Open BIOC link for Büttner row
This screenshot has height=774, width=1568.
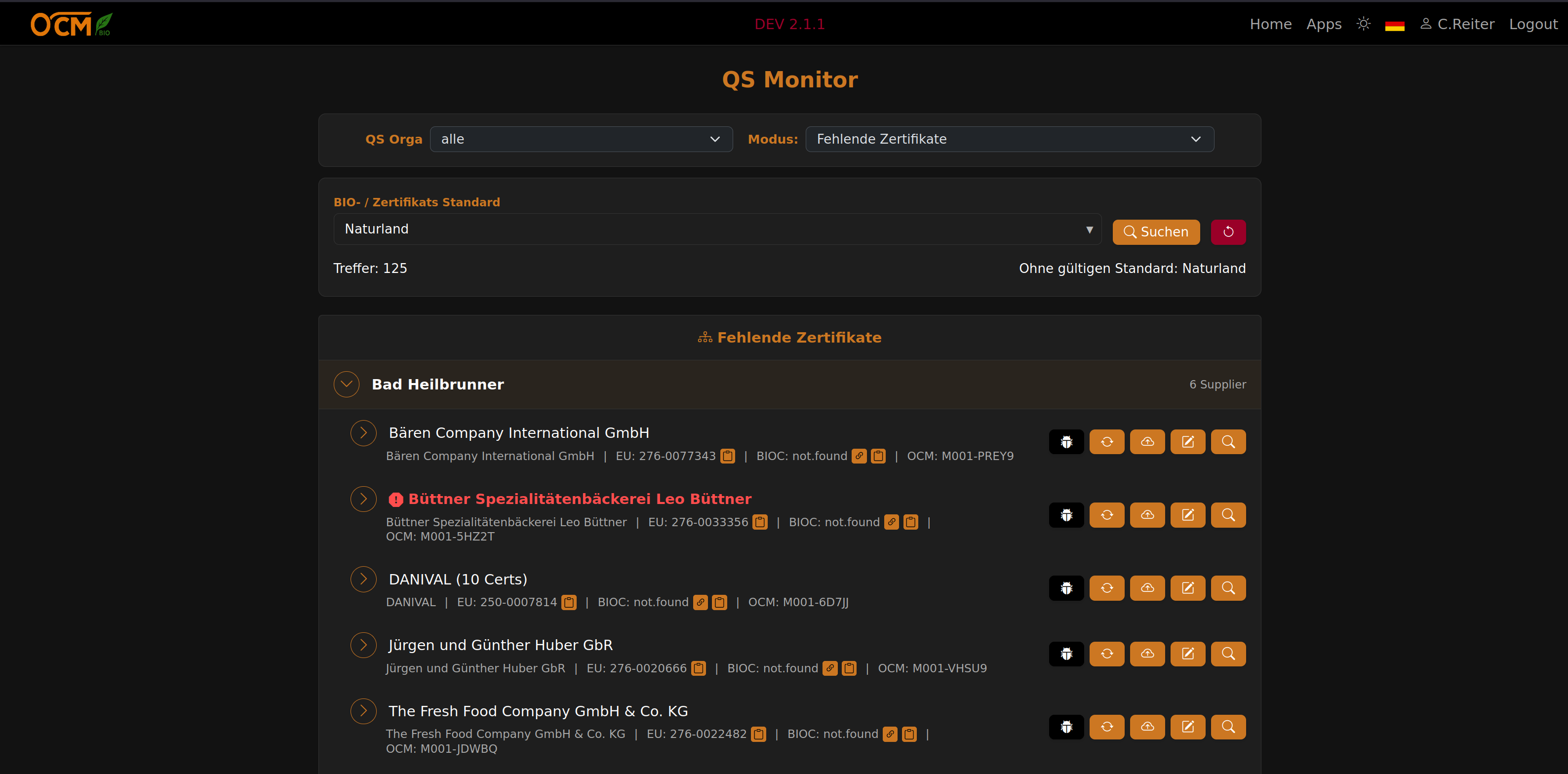pos(891,522)
